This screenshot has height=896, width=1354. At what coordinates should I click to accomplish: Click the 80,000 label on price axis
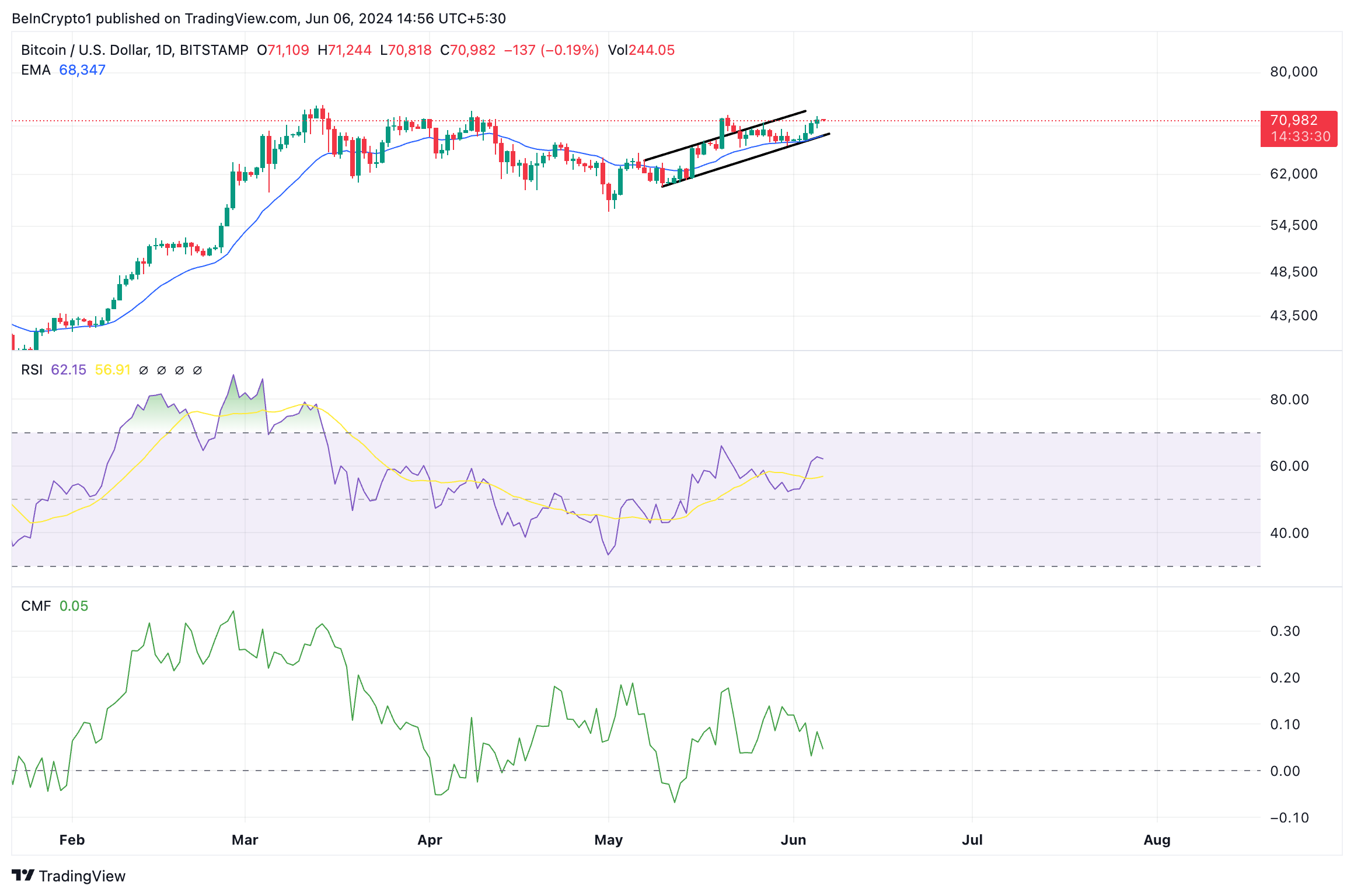tap(1293, 72)
